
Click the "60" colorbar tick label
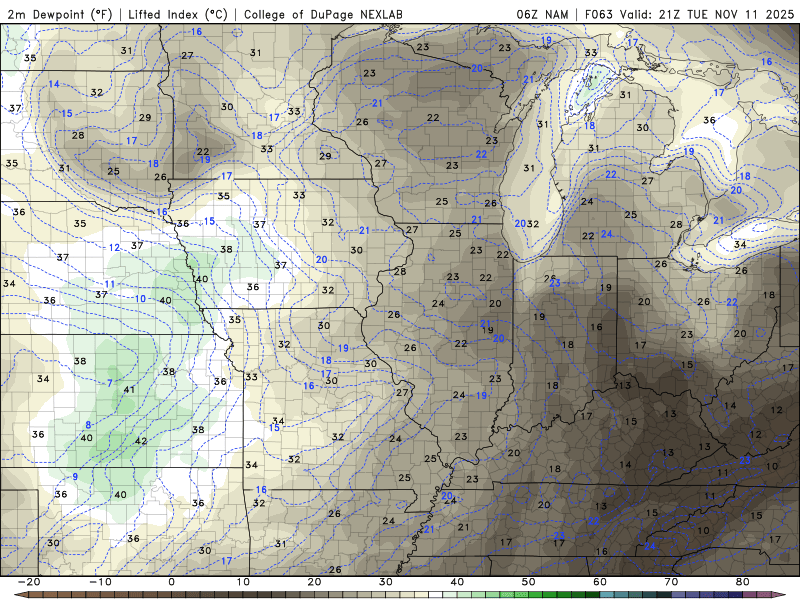(600, 582)
